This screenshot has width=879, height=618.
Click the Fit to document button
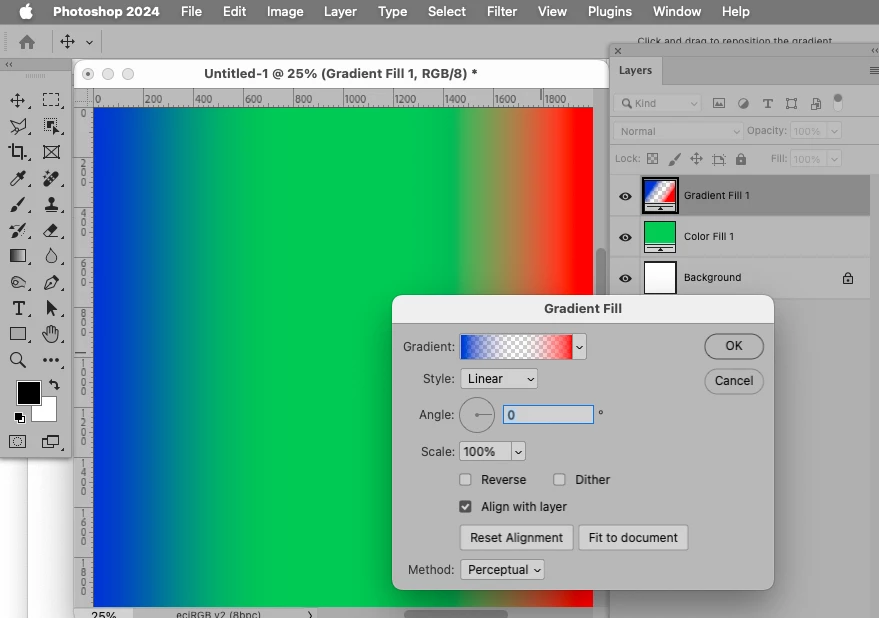(x=633, y=538)
